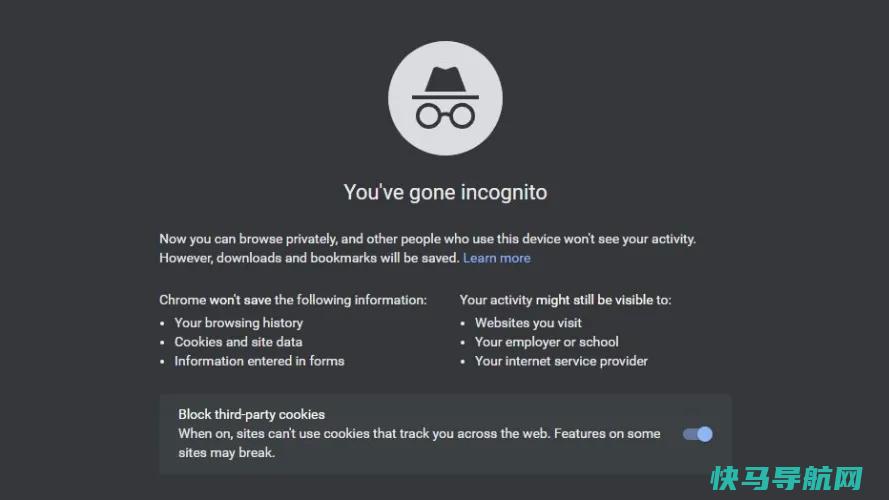Select the "Websites you visit" bullet item
This screenshot has height=500, width=889.
[528, 323]
